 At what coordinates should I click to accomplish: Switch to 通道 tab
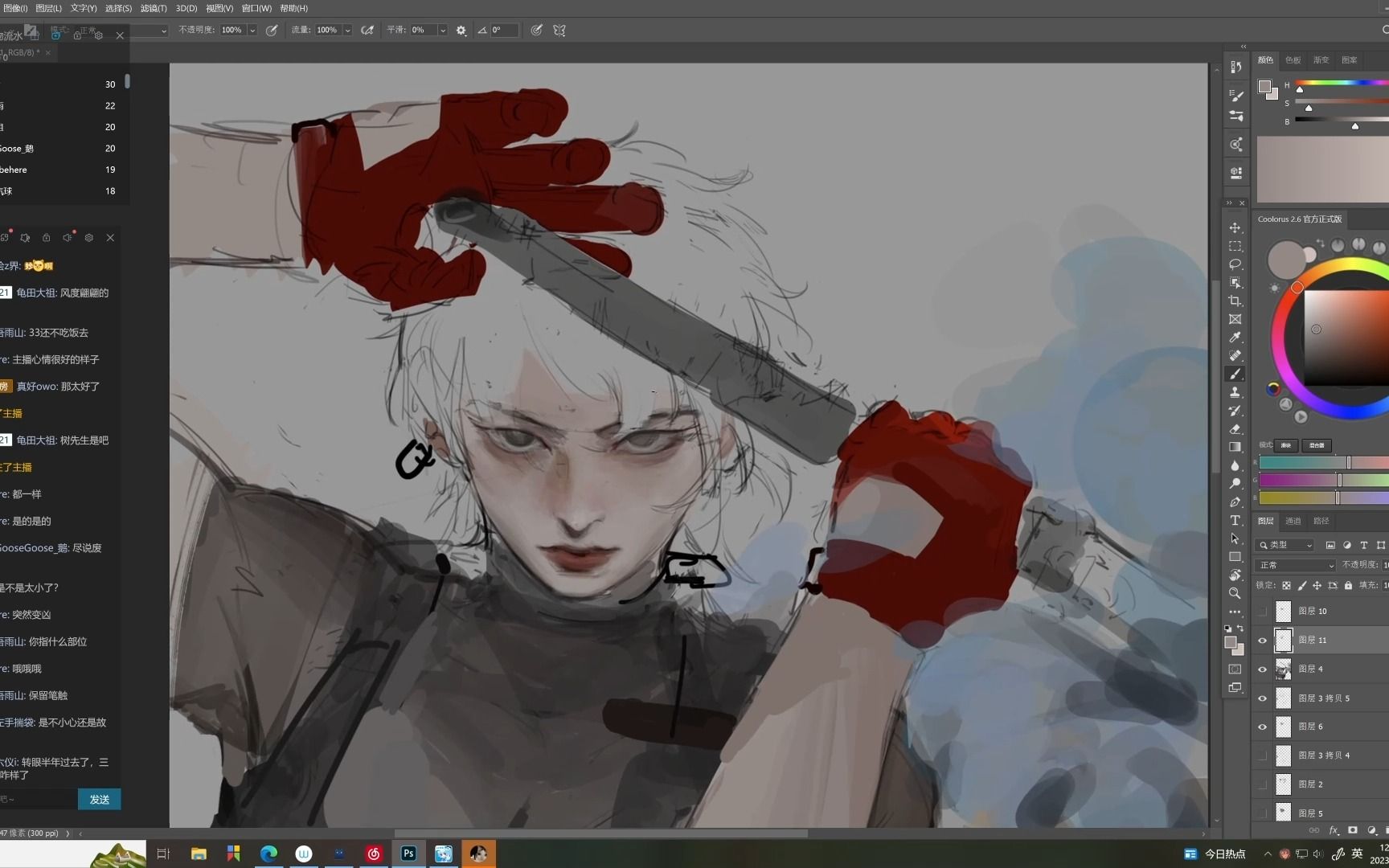1293,522
